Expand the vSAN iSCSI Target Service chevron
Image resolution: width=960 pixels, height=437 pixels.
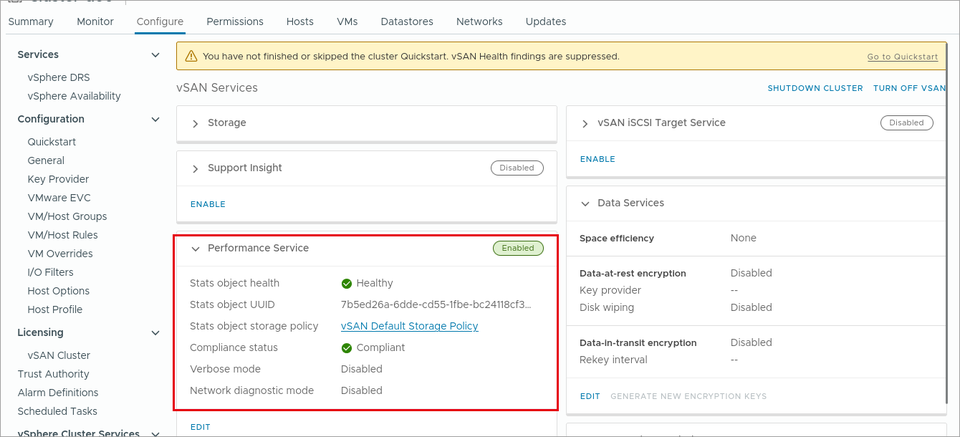[x=585, y=124]
